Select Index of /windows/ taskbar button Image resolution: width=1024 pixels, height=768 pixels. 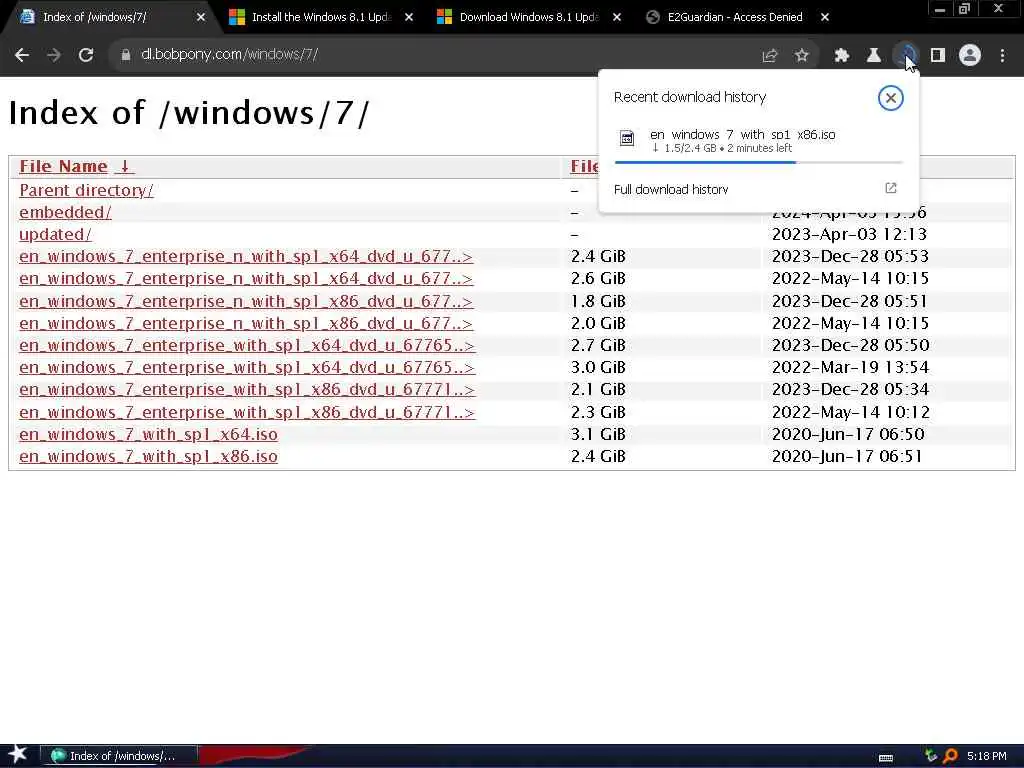click(119, 756)
